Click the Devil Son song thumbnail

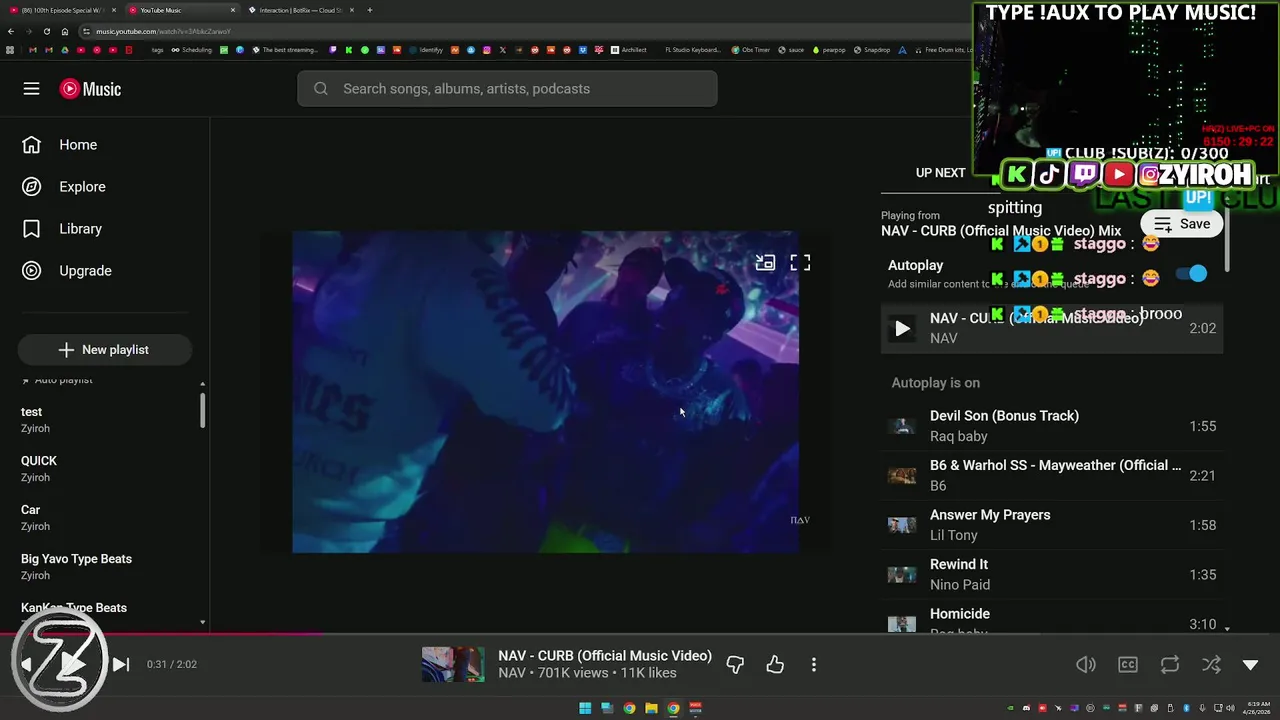click(x=902, y=426)
